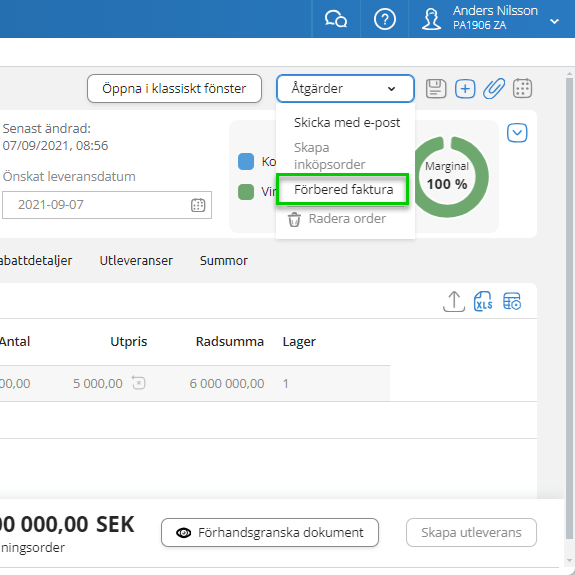Image resolution: width=575 pixels, height=575 pixels.
Task: Choose Skicka med e-post
Action: [347, 122]
